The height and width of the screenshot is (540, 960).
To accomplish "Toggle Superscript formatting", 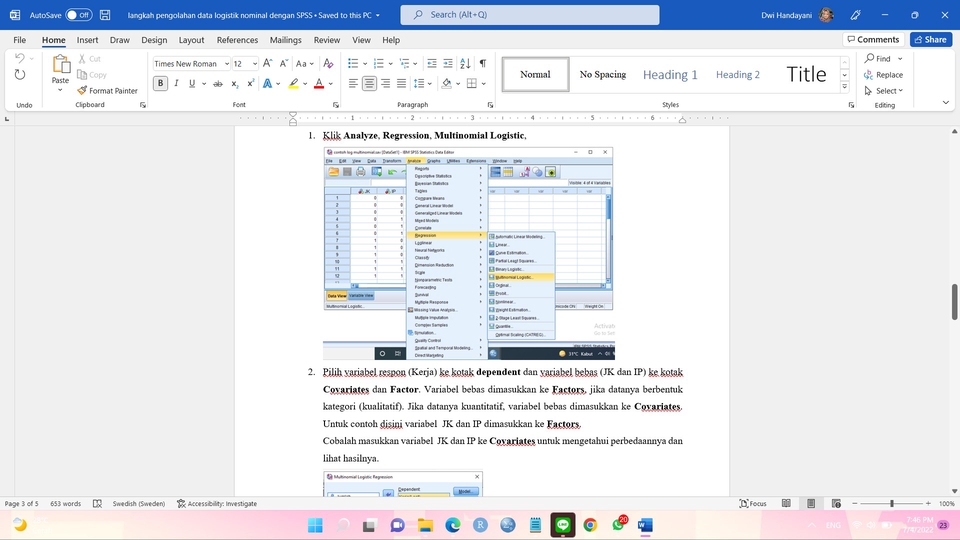I will 250,83.
